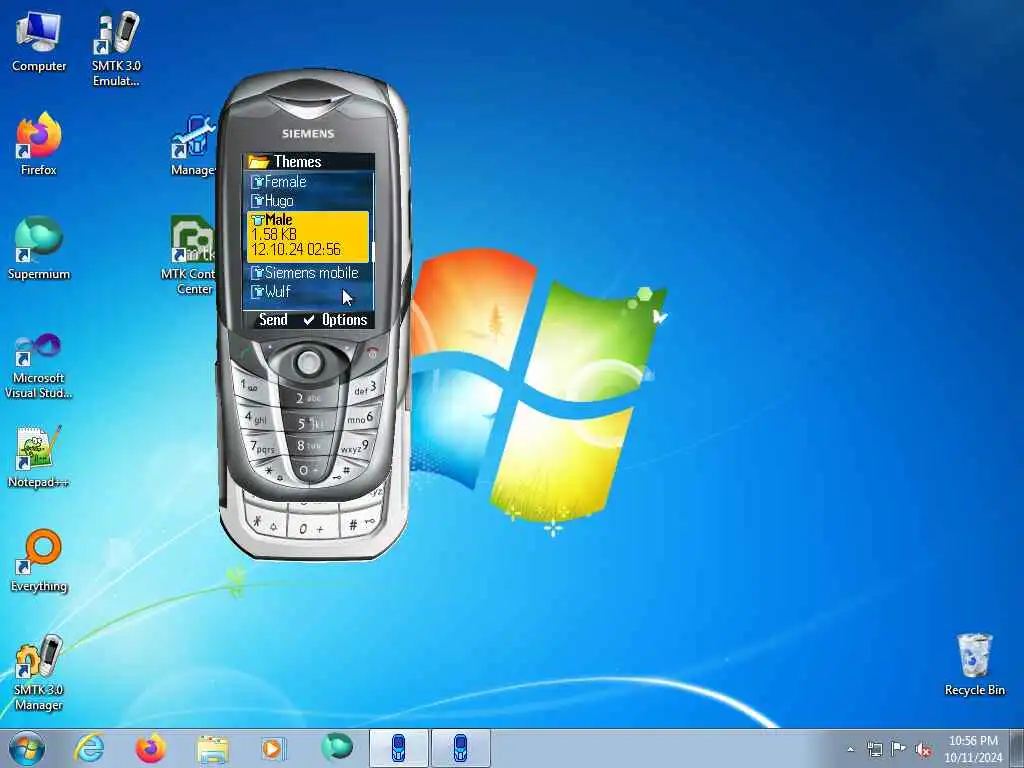Select the Wulf theme on the phone screen
This screenshot has height=768, width=1024.
tap(307, 291)
